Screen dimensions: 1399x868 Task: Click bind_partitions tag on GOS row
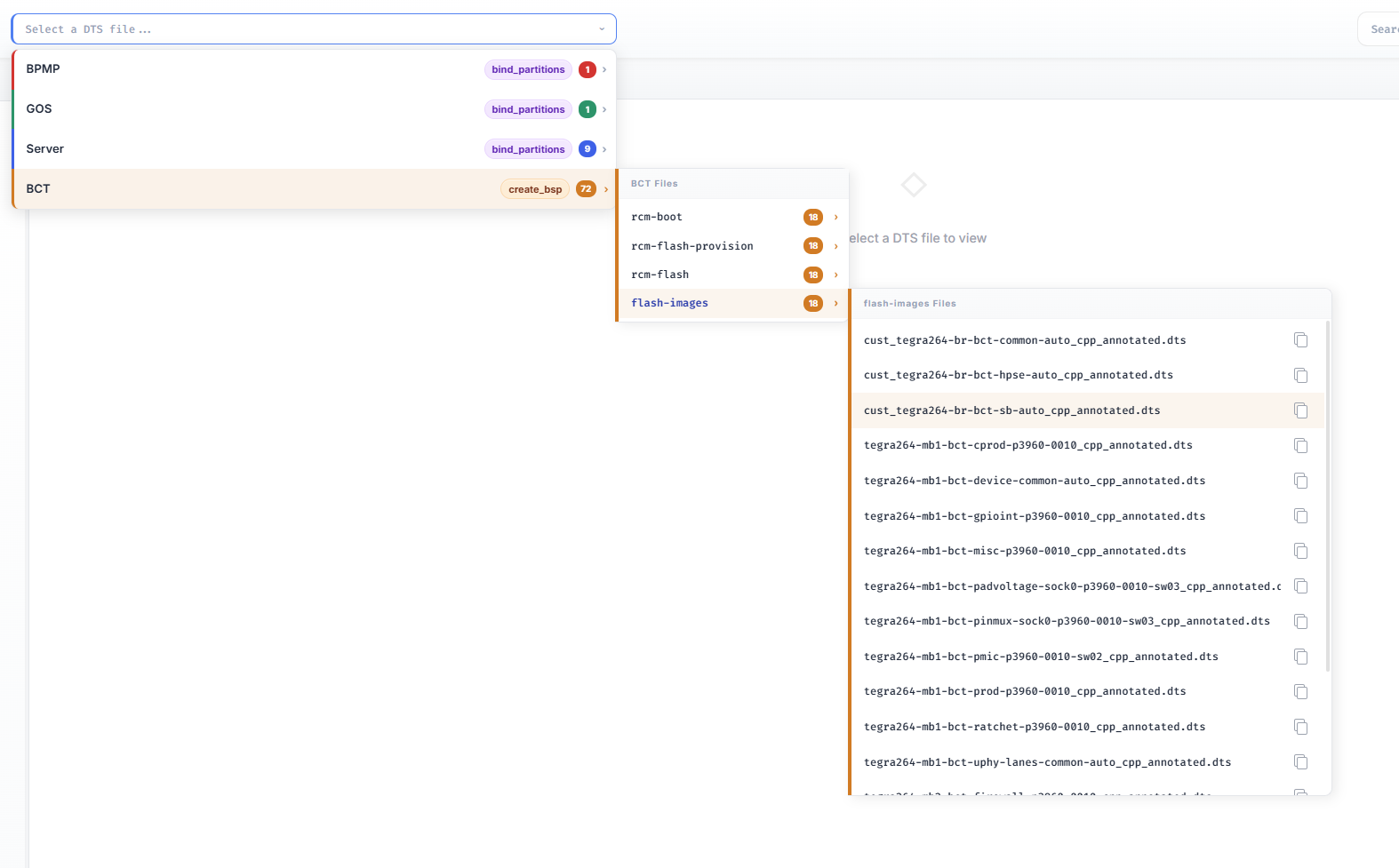[528, 109]
